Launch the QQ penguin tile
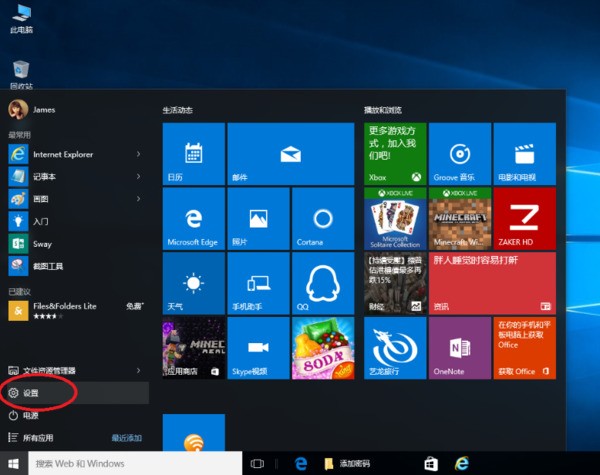 pyautogui.click(x=322, y=282)
